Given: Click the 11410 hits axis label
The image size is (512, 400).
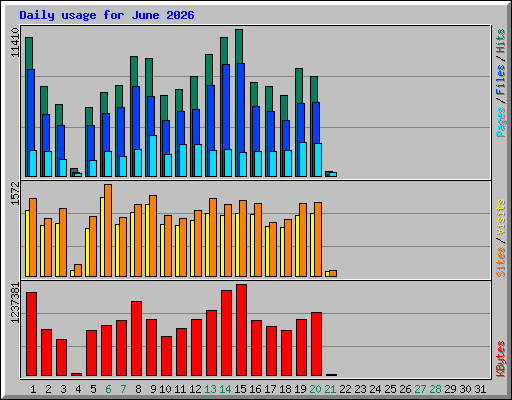Looking at the screenshot, I should pos(15,42).
